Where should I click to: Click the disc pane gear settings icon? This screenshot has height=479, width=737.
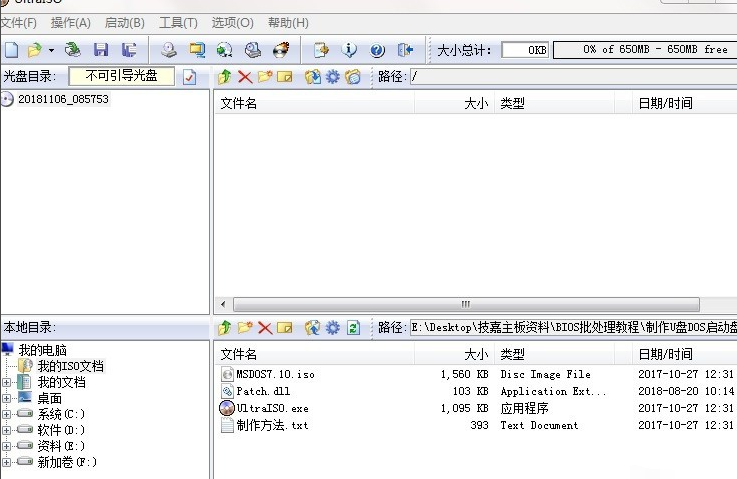click(332, 77)
